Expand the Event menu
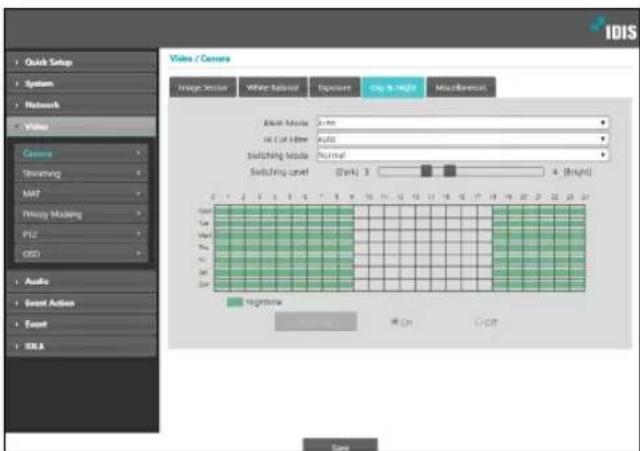The height and width of the screenshot is (451, 640). pos(81,324)
